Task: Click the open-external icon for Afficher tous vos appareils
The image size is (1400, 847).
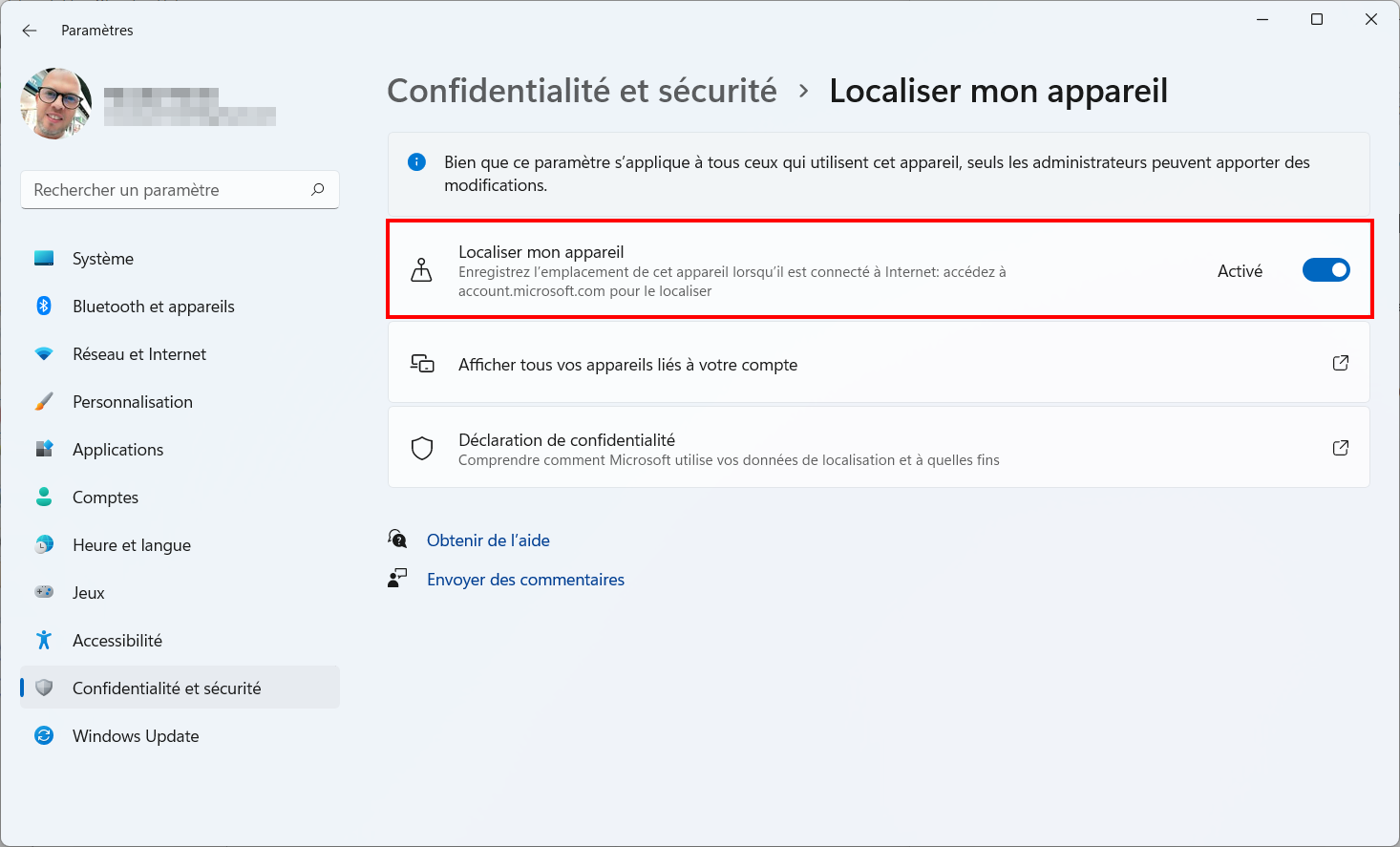Action: (x=1341, y=363)
